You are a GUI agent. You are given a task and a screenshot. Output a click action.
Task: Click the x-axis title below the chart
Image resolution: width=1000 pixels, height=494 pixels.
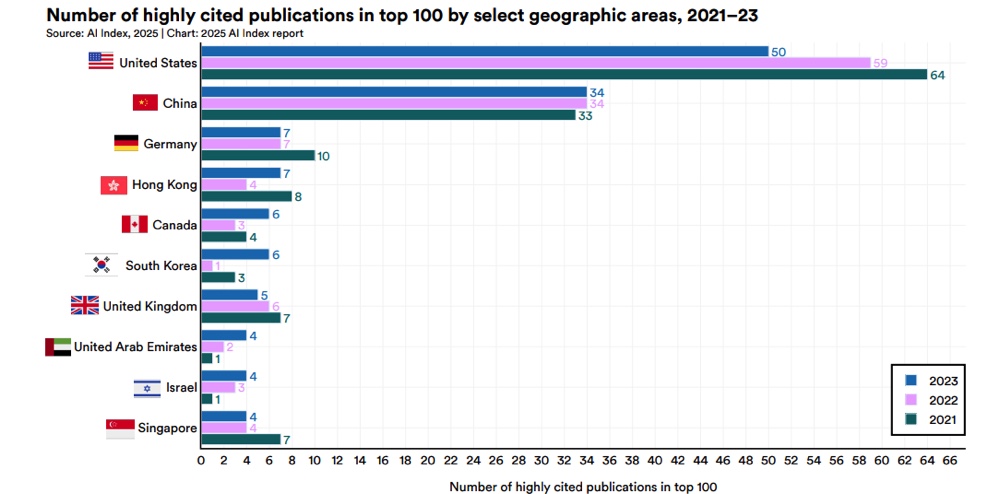tap(583, 487)
